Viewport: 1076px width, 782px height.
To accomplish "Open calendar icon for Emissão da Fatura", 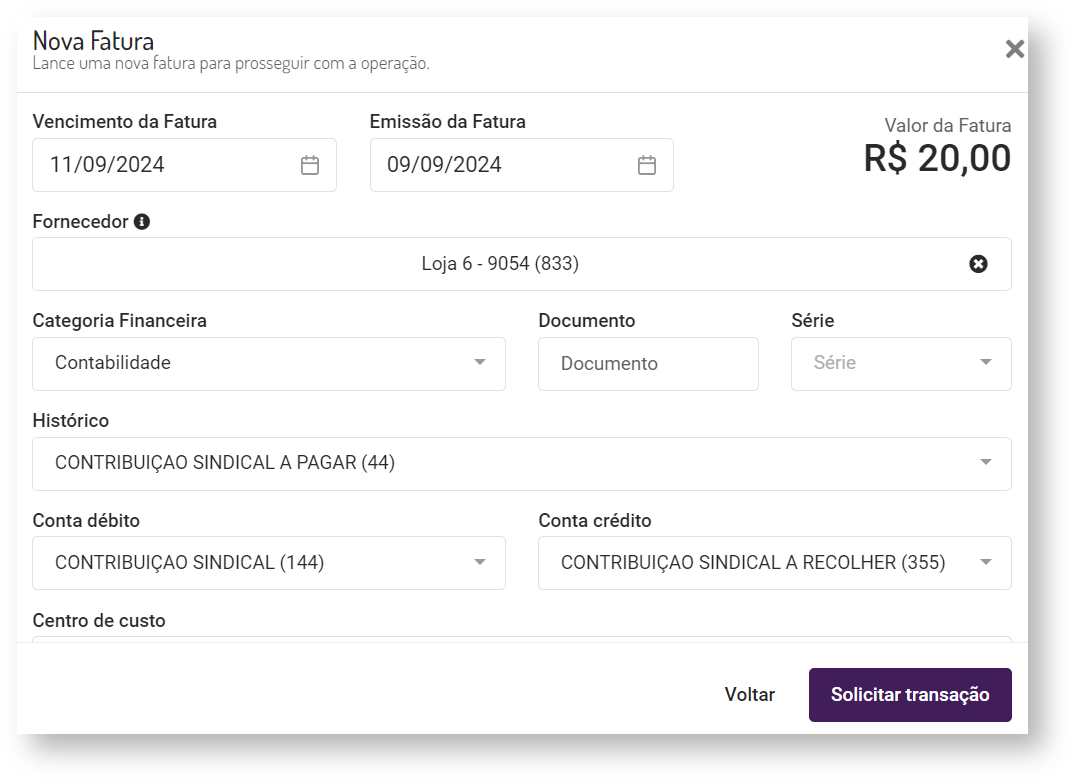I will click(x=647, y=166).
